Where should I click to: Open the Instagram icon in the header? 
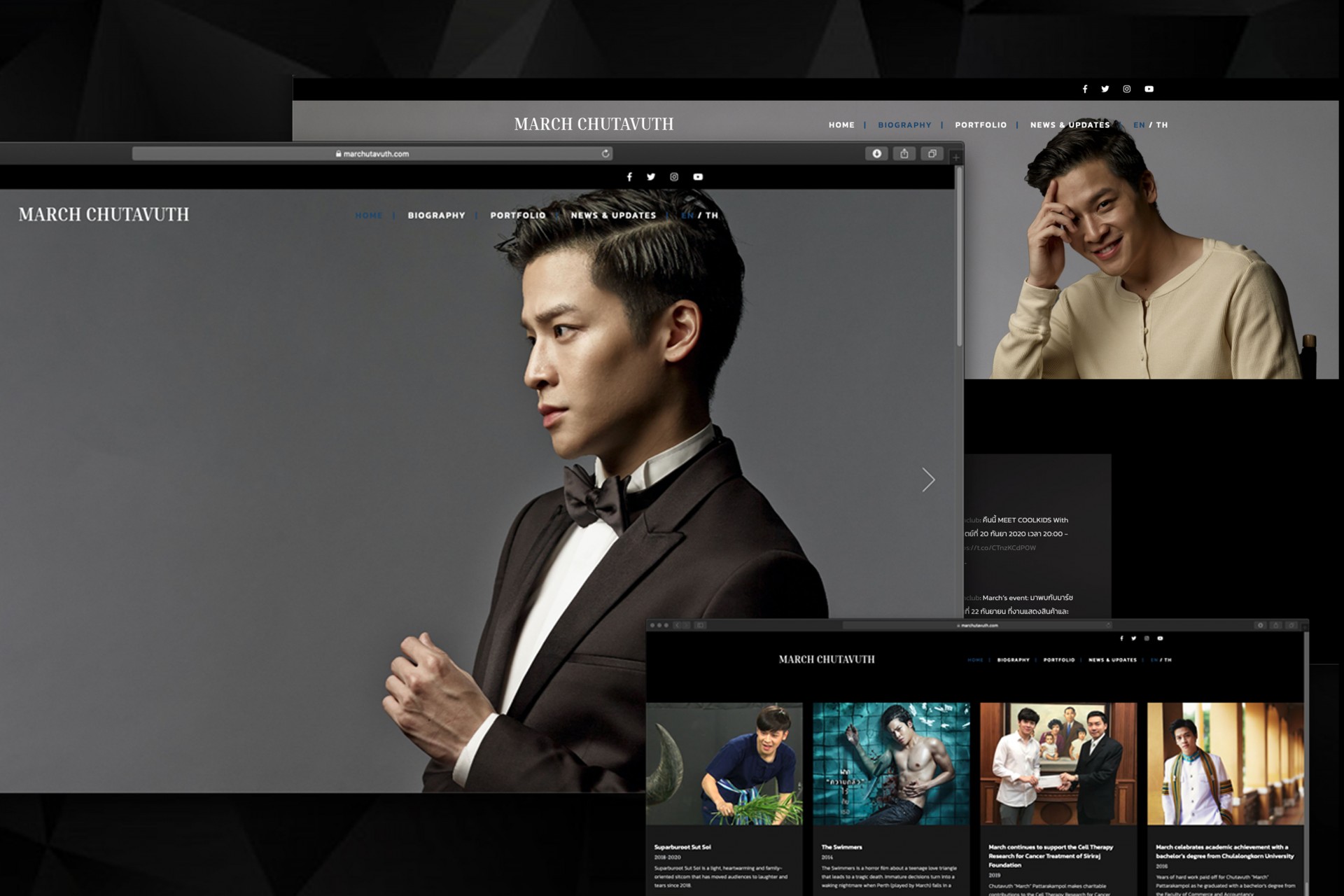[x=674, y=177]
